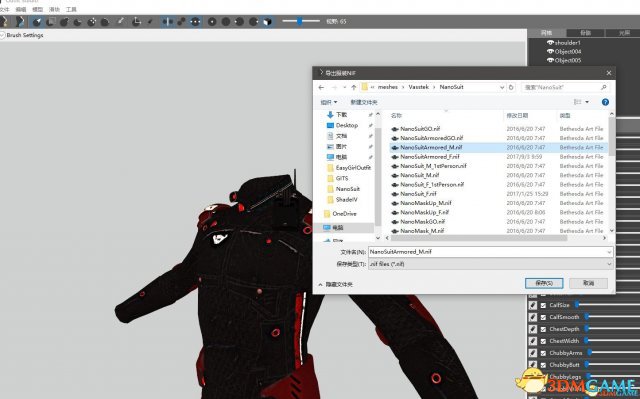This screenshot has height=399, width=640.
Task: Open the 组织 dropdown menu
Action: [x=329, y=102]
